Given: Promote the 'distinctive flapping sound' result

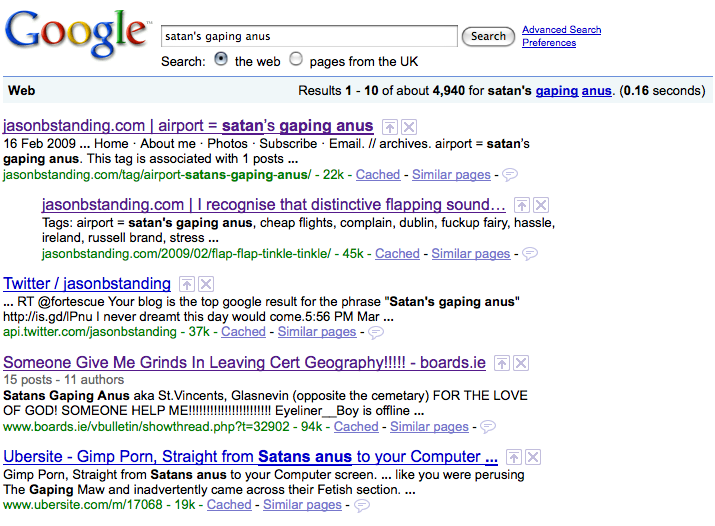Looking at the screenshot, I should [x=522, y=205].
